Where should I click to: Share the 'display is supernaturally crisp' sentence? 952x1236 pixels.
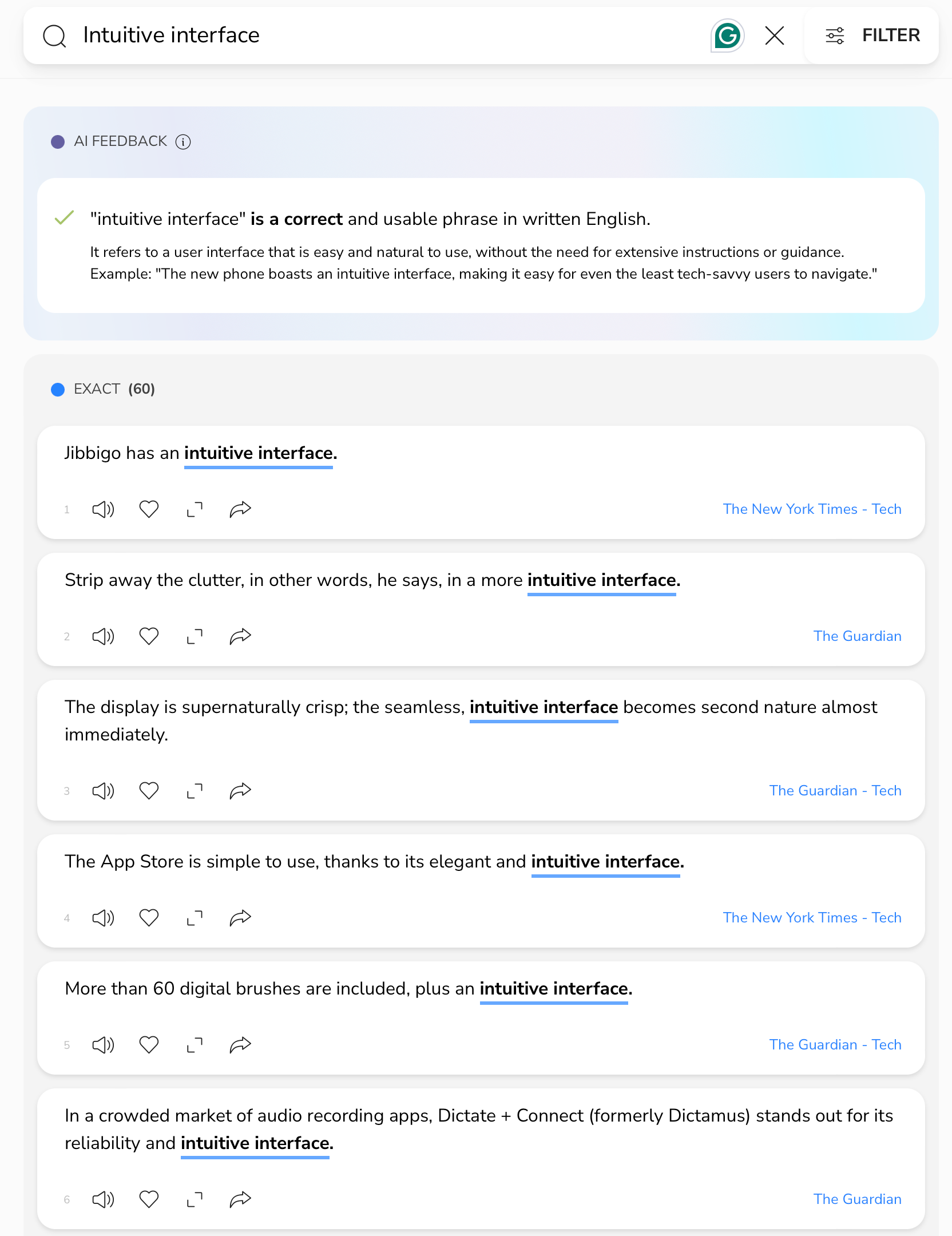(240, 791)
